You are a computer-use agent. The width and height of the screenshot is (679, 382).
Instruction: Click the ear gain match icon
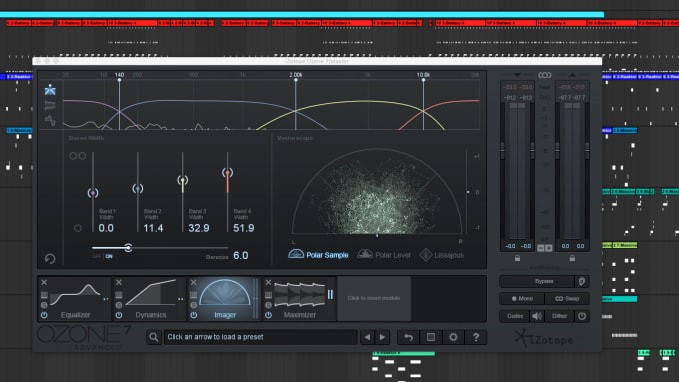coord(582,282)
